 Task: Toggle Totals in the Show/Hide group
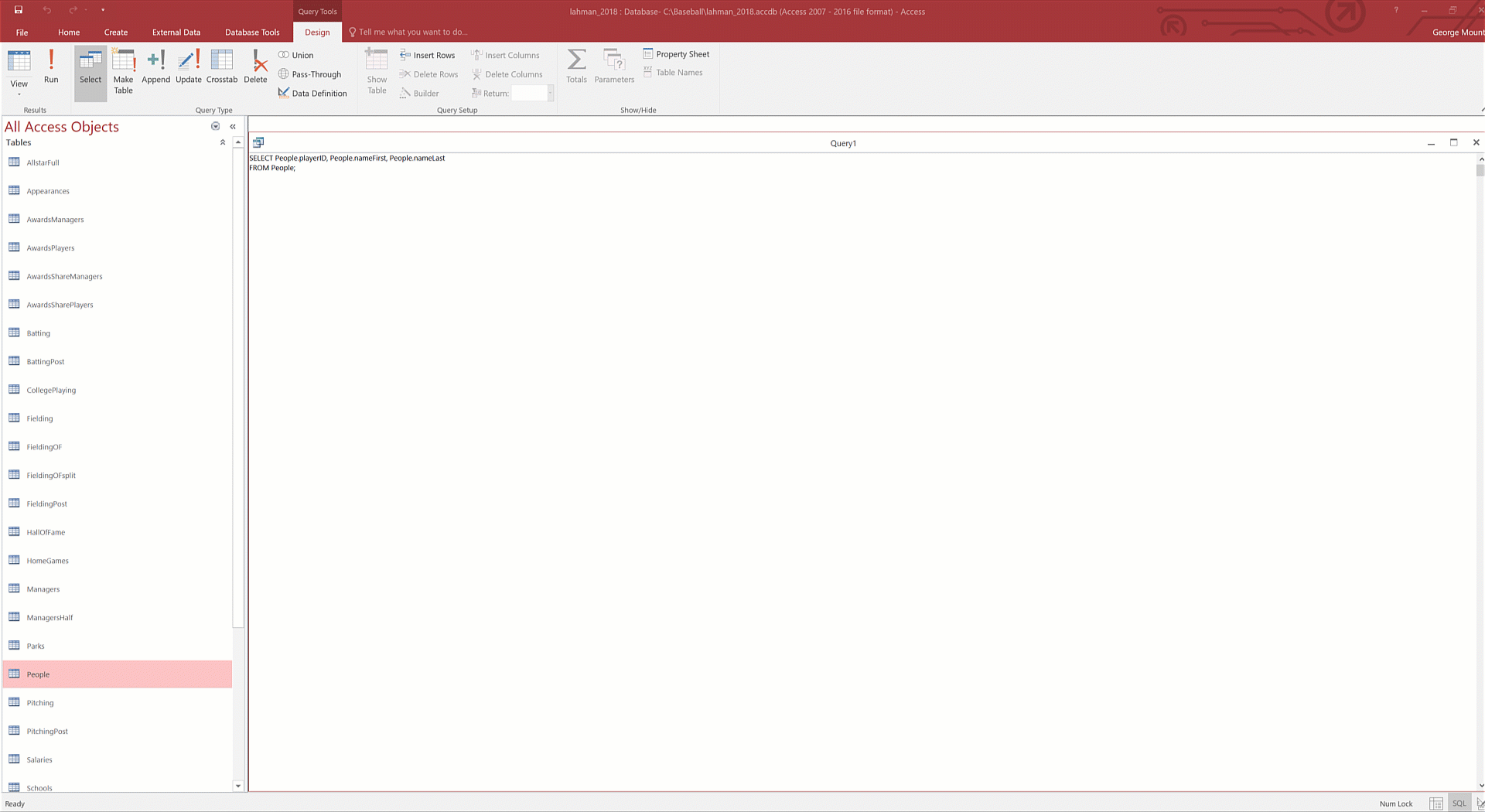pos(576,67)
